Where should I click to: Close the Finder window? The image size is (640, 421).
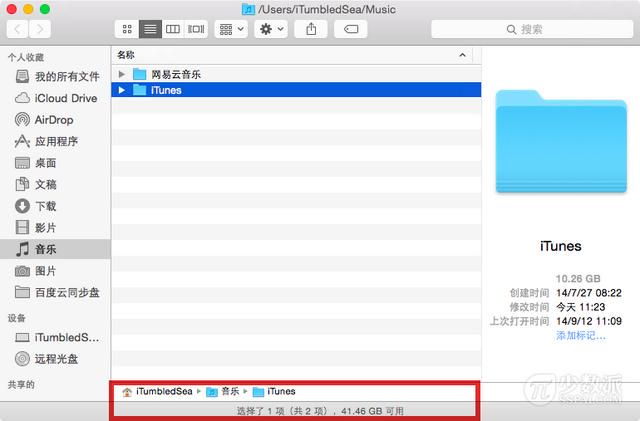pyautogui.click(x=12, y=9)
